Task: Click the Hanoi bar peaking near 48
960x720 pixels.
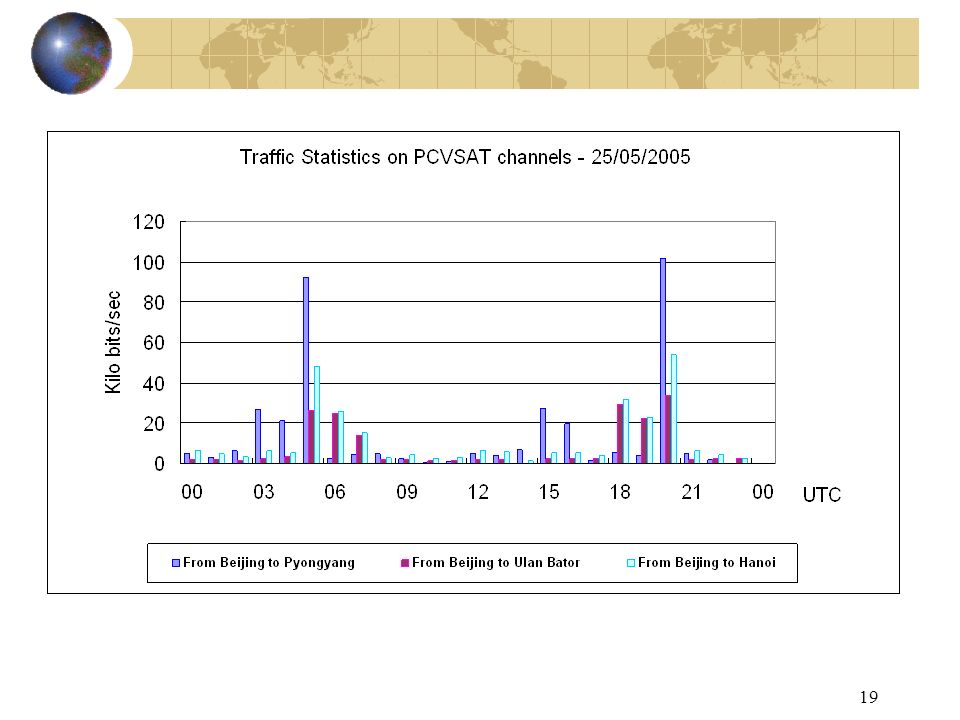Action: tap(317, 414)
